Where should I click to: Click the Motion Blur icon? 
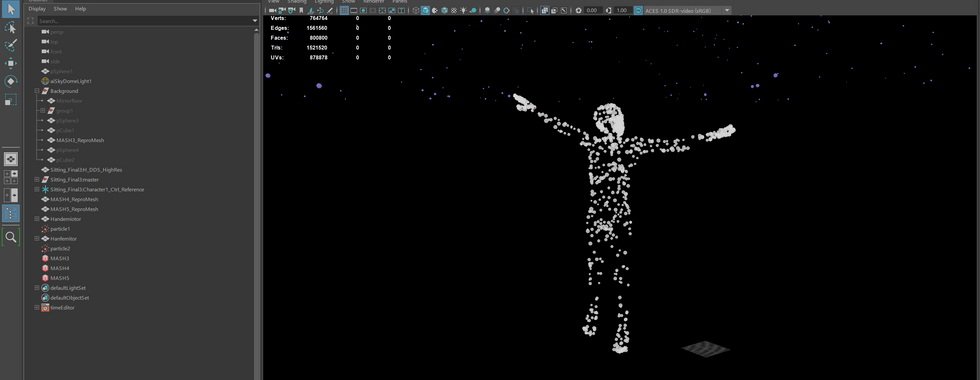pyautogui.click(x=497, y=11)
